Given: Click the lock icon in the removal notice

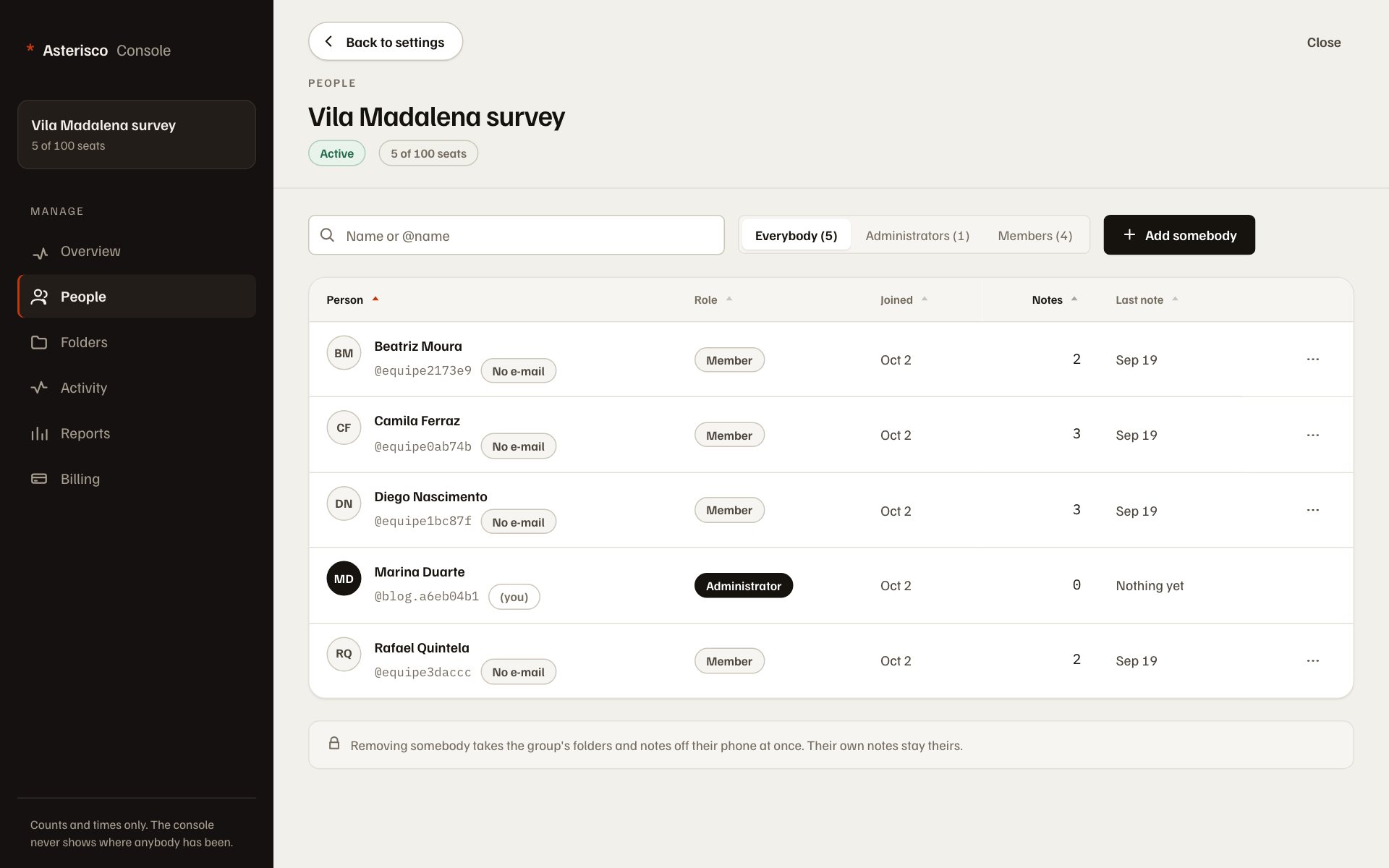Looking at the screenshot, I should (334, 744).
